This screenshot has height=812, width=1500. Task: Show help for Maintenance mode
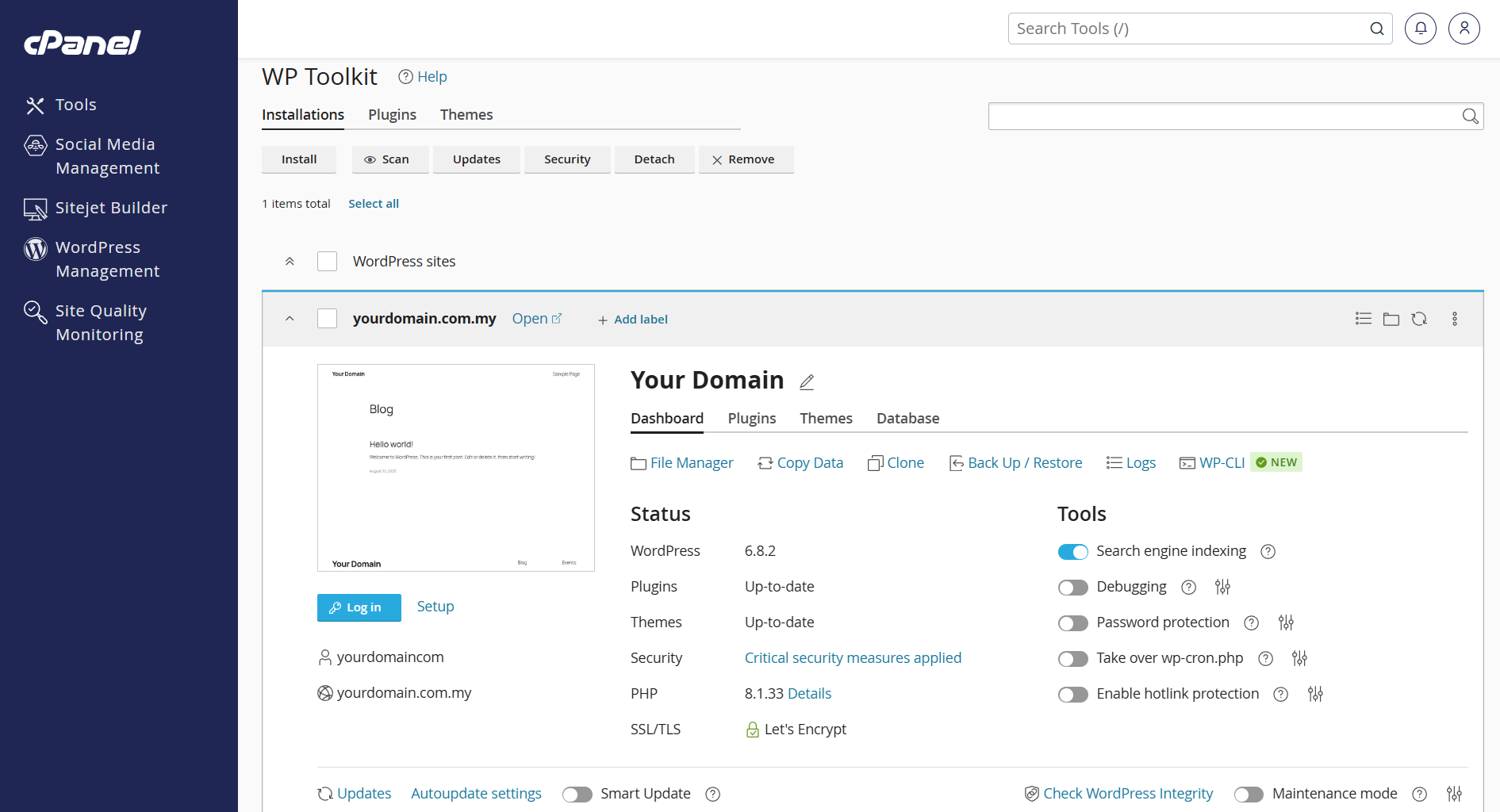point(1420,795)
